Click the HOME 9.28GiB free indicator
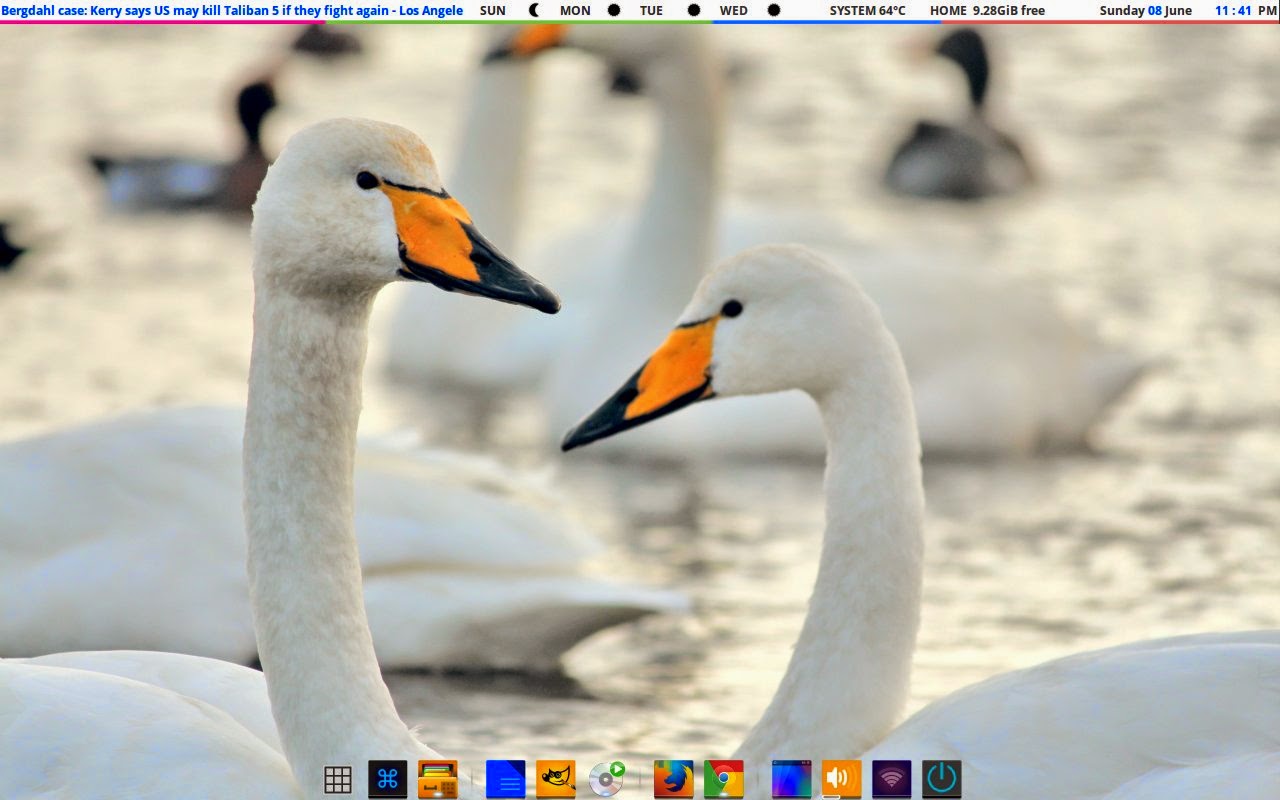This screenshot has width=1280, height=800. coord(988,10)
